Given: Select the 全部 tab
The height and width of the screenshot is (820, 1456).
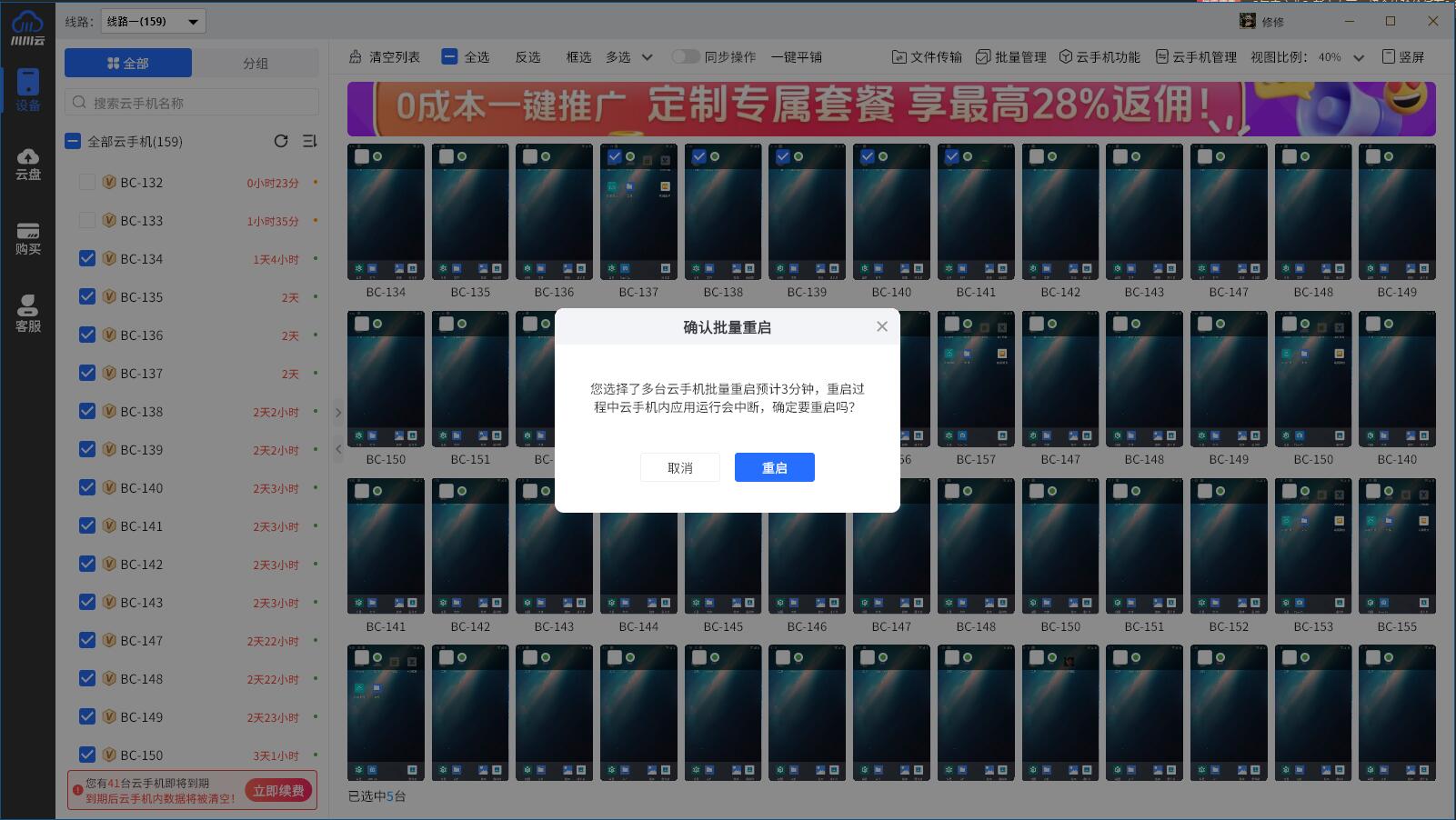Looking at the screenshot, I should click(x=128, y=63).
